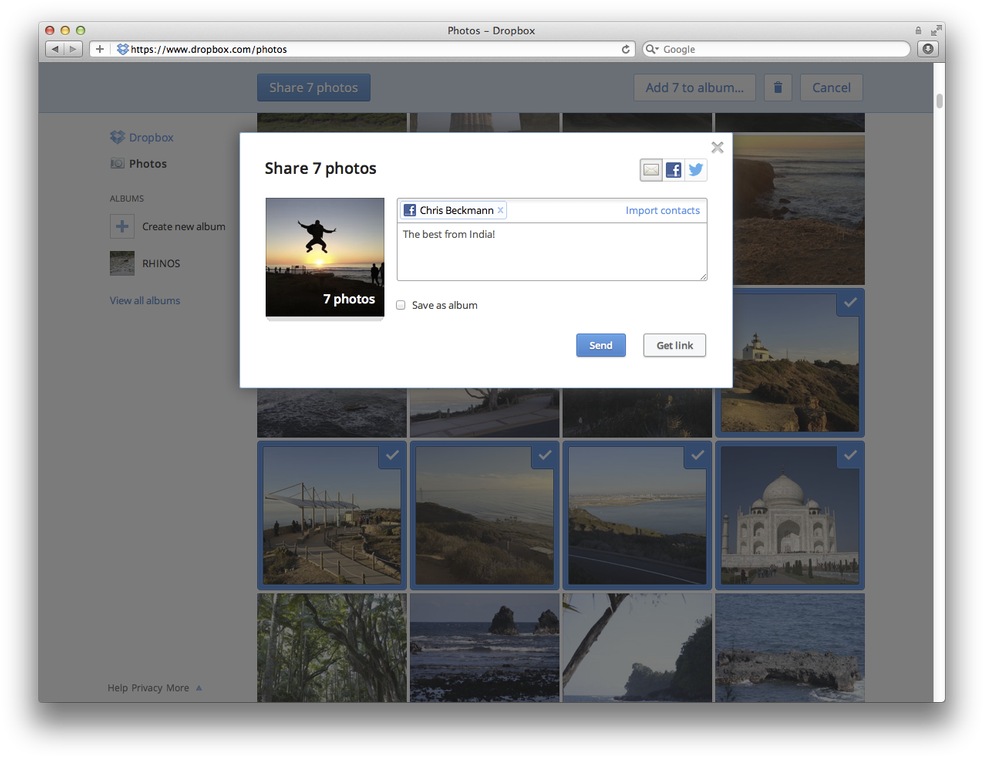This screenshot has width=983, height=757.
Task: Click Photos label in sidebar
Action: (148, 164)
